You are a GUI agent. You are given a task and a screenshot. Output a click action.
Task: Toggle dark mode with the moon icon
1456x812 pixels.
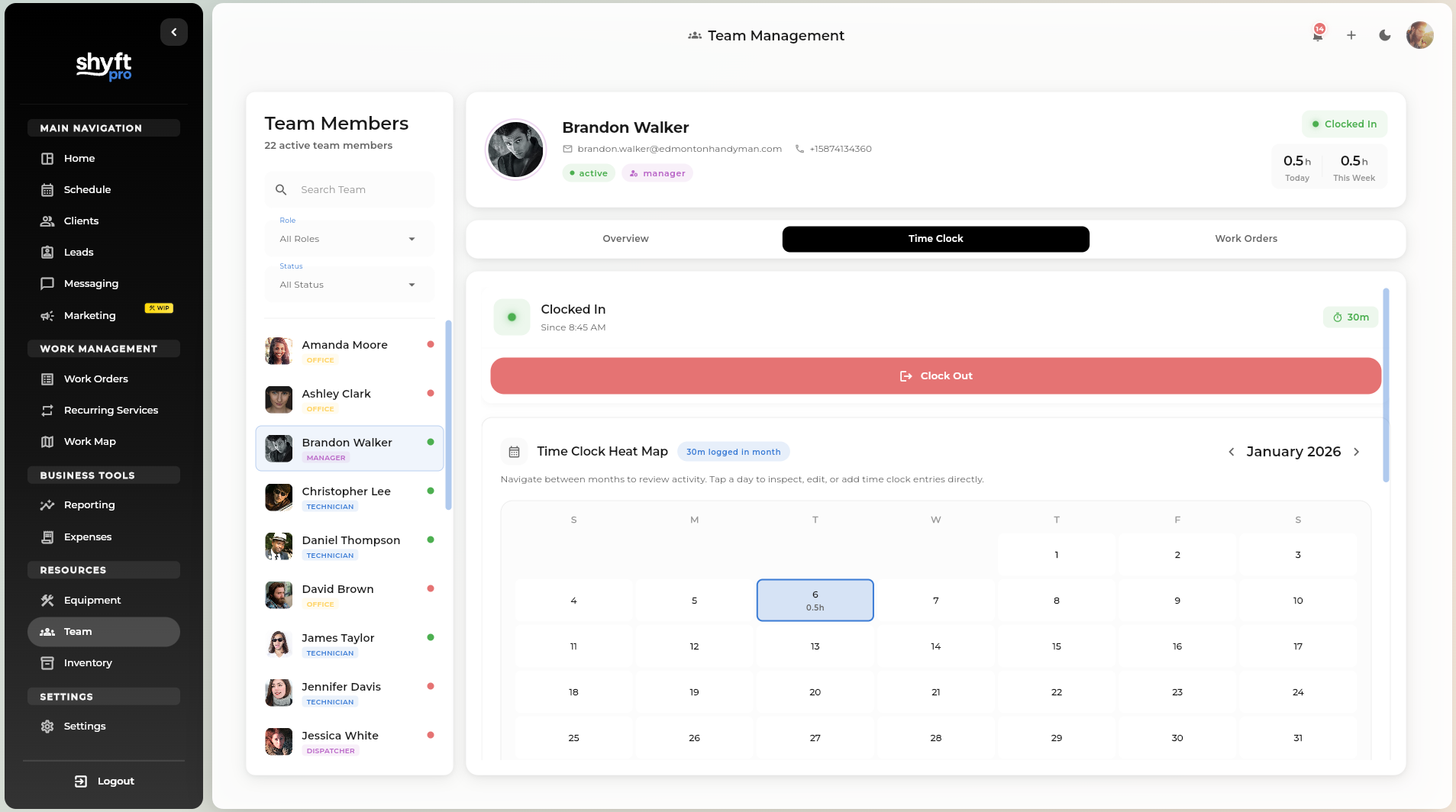(1384, 36)
